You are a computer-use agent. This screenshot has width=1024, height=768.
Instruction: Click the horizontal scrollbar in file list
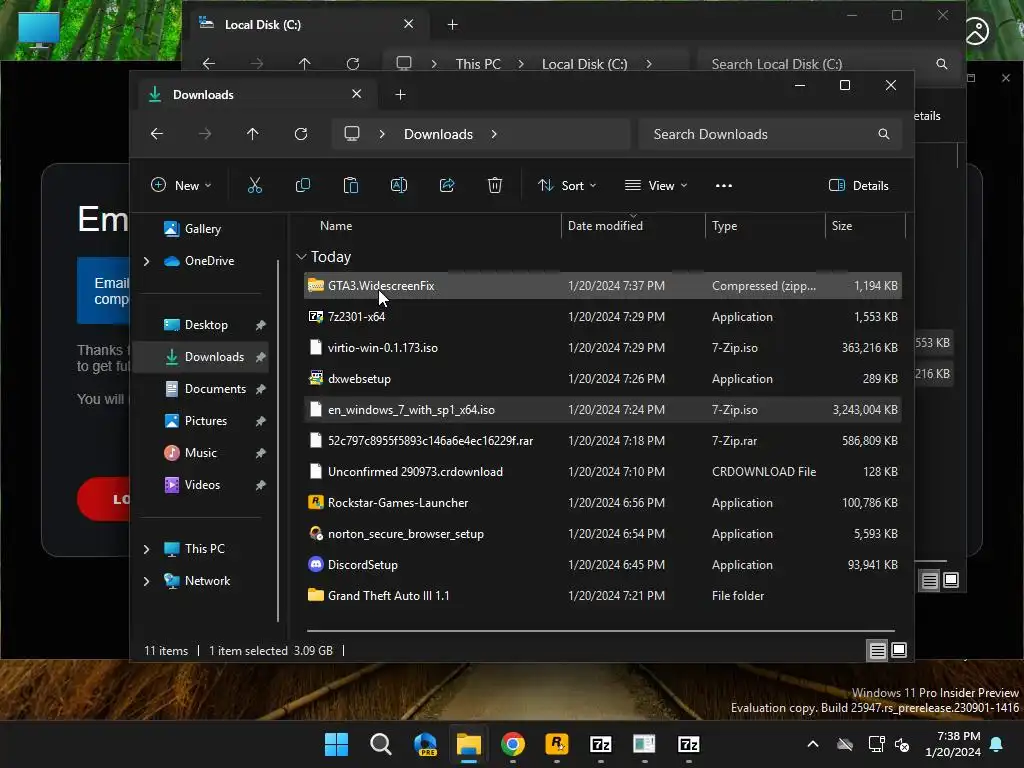coord(600,631)
